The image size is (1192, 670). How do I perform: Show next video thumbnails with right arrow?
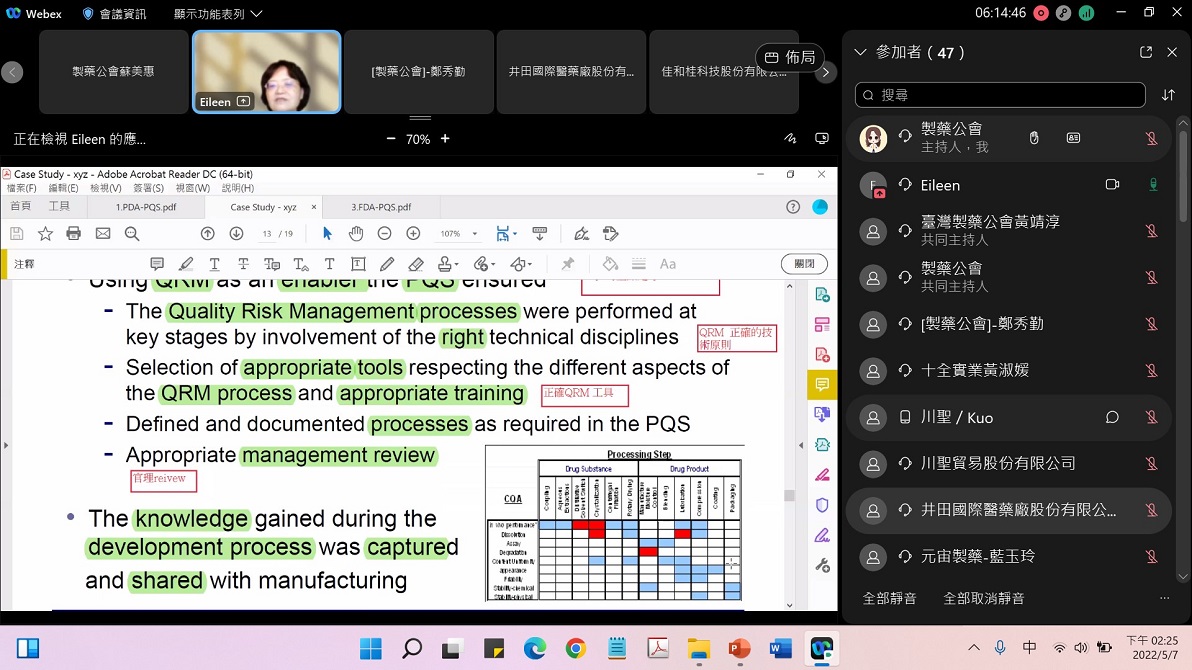(825, 72)
